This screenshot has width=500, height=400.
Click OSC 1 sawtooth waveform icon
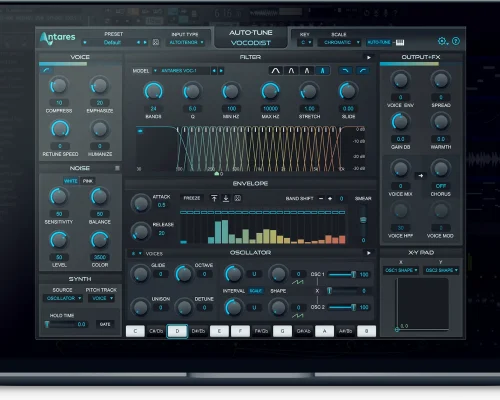297,282
